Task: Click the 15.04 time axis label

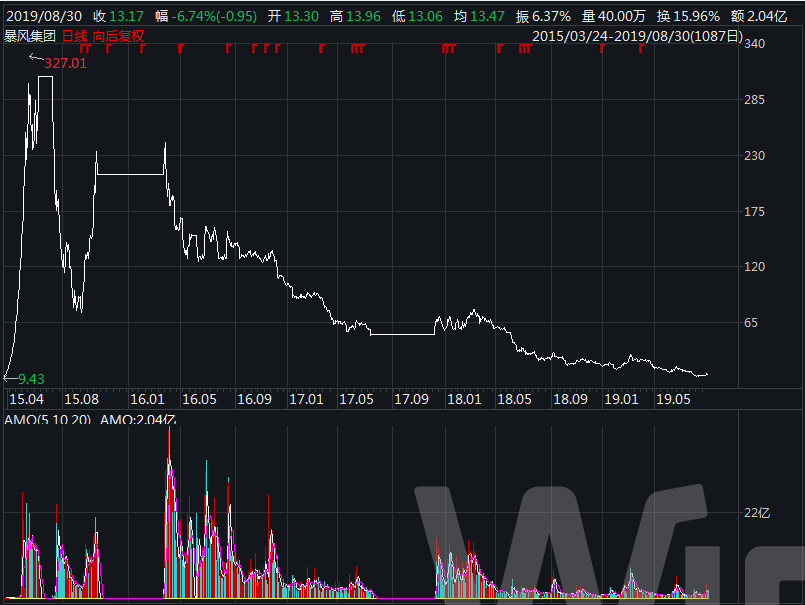Action: point(26,399)
